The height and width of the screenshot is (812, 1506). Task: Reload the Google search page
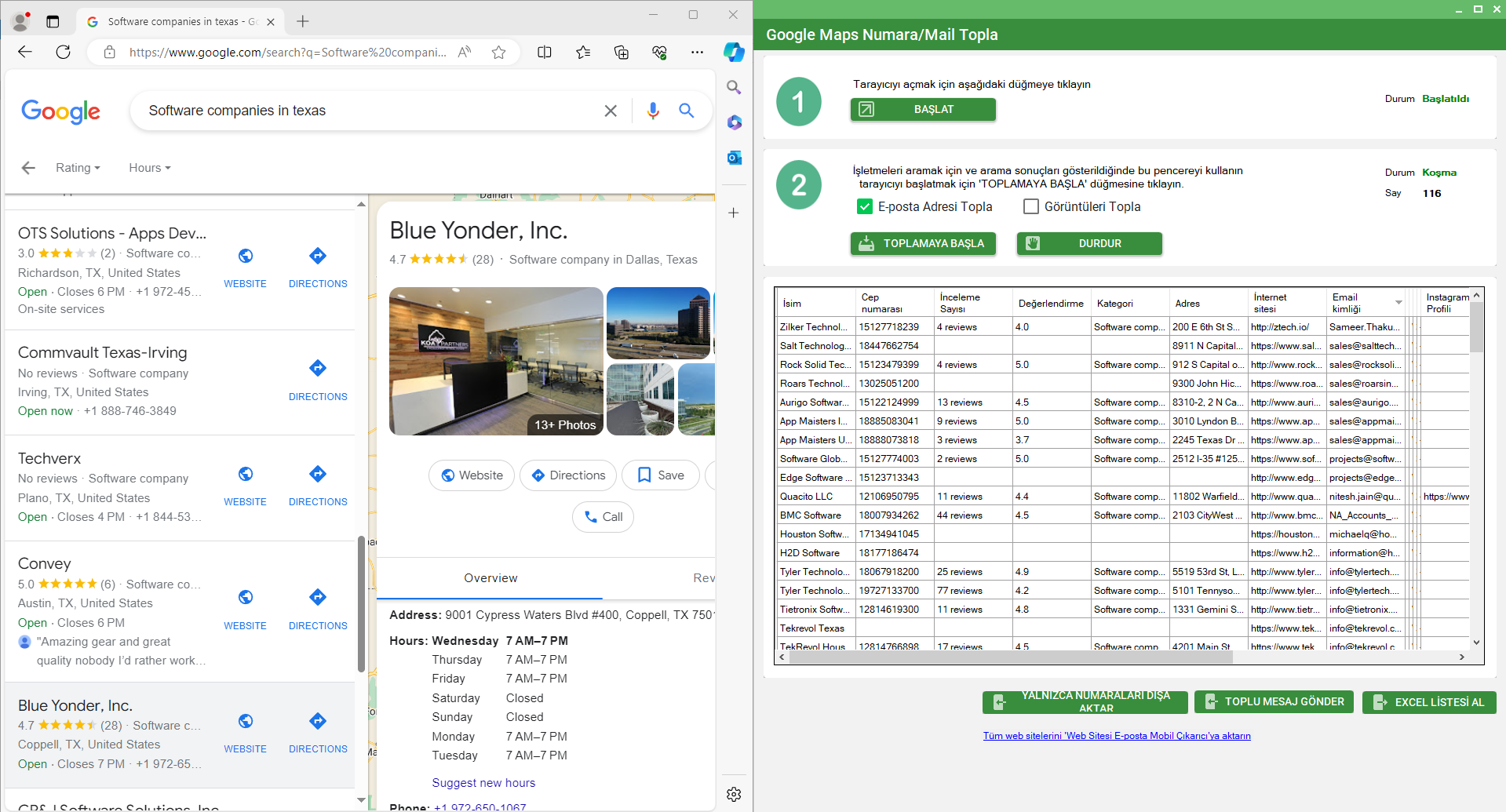pos(64,52)
